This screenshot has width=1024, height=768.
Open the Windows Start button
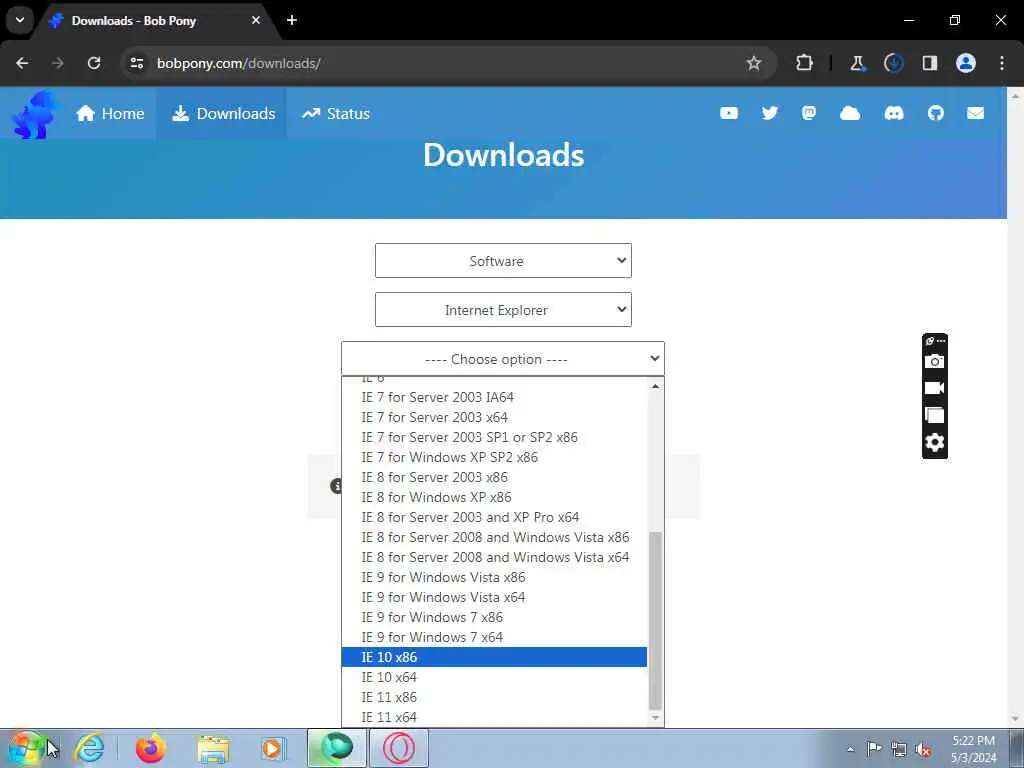[25, 748]
